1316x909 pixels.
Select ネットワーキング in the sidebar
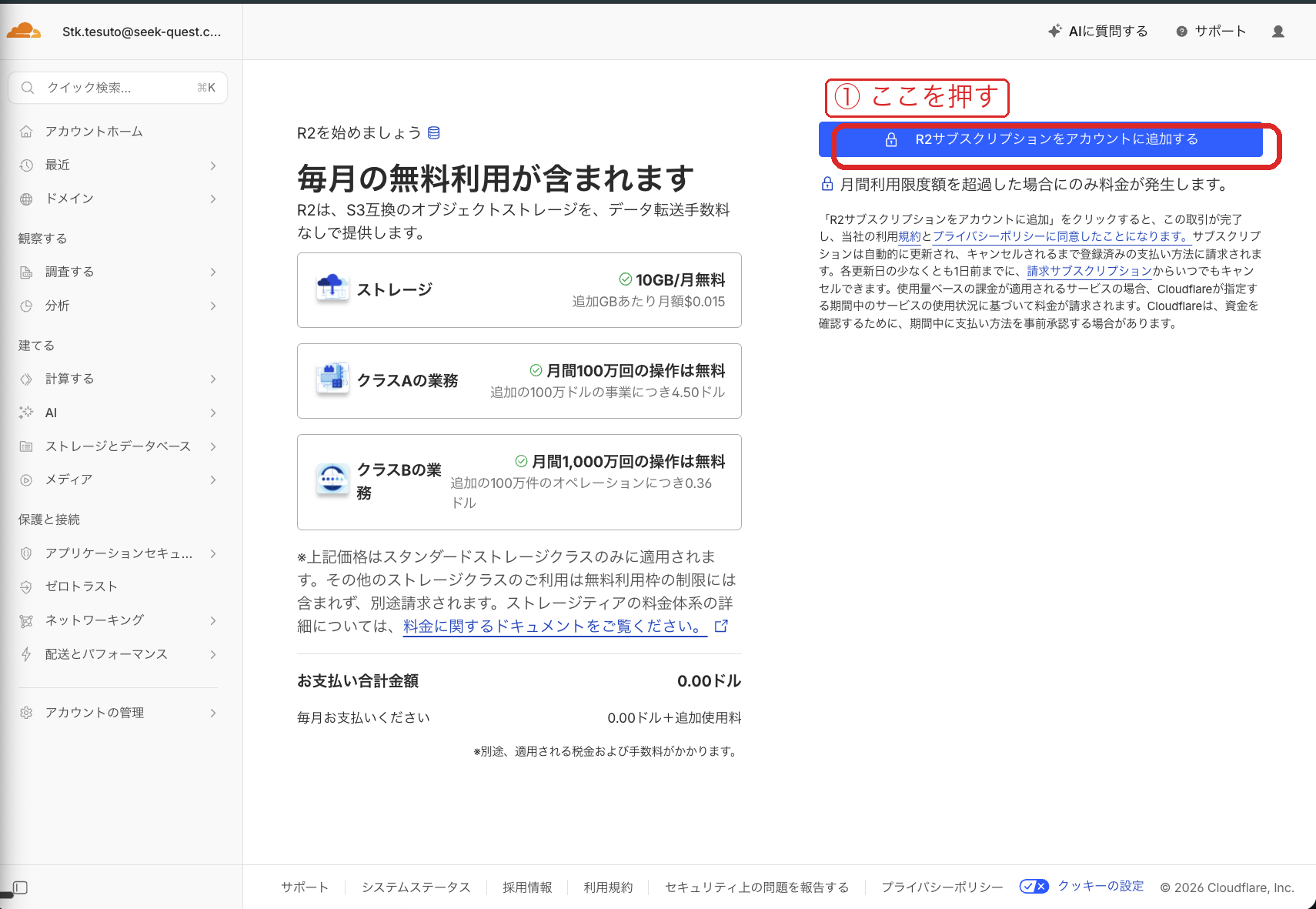[x=95, y=620]
